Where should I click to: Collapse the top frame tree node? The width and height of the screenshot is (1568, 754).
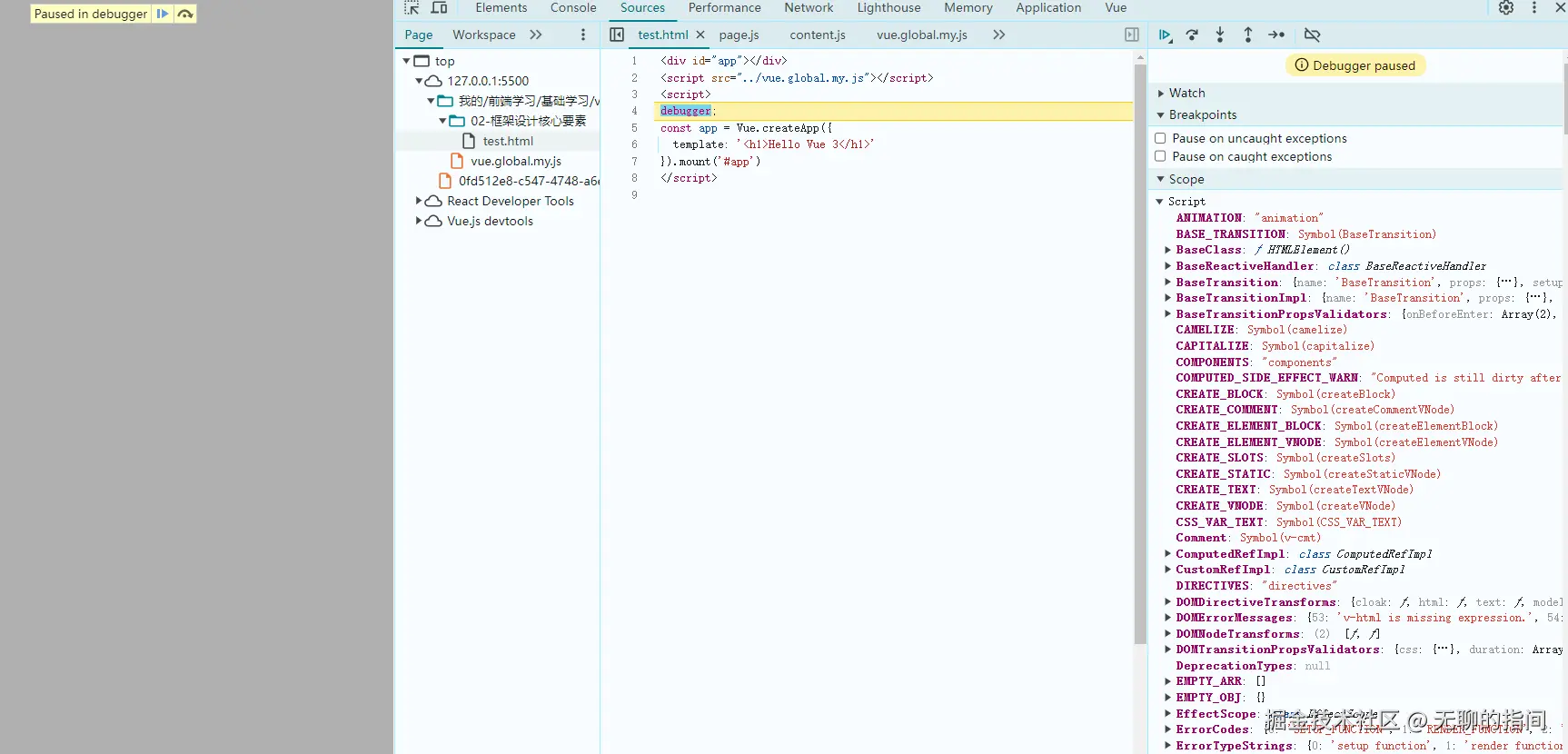[407, 61]
